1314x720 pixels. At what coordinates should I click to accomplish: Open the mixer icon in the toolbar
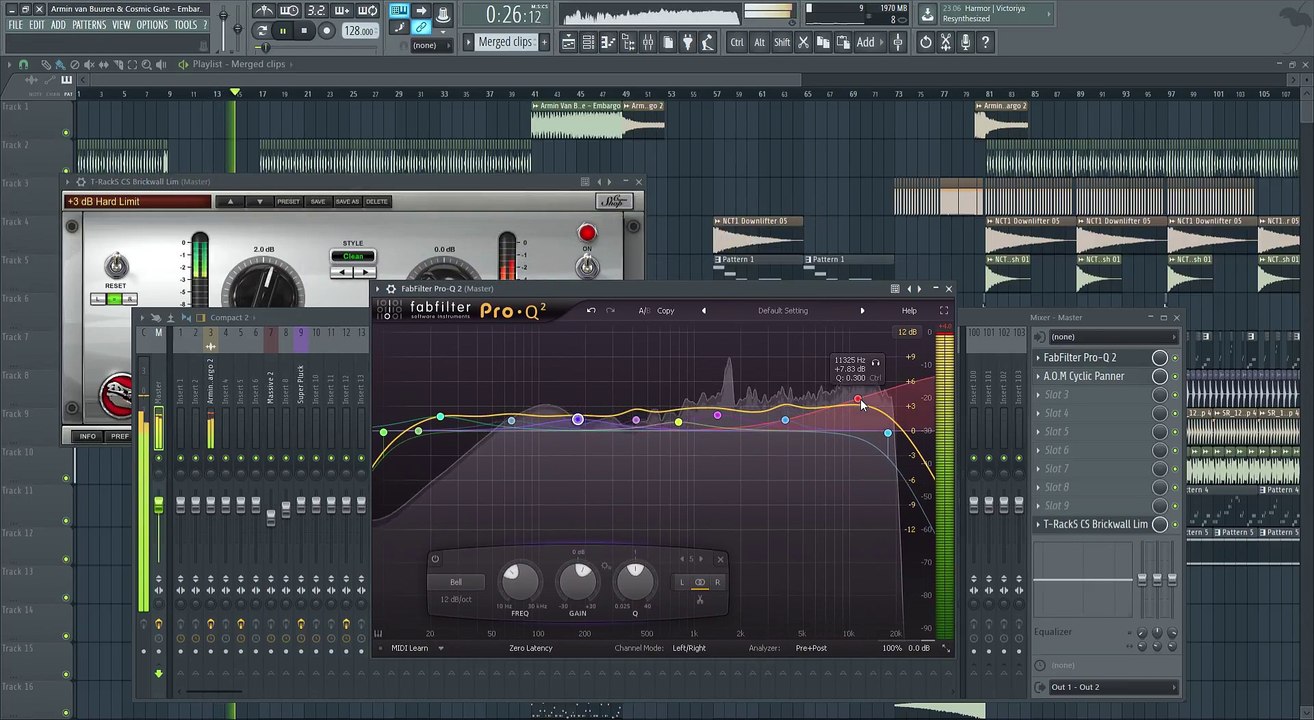click(x=648, y=42)
